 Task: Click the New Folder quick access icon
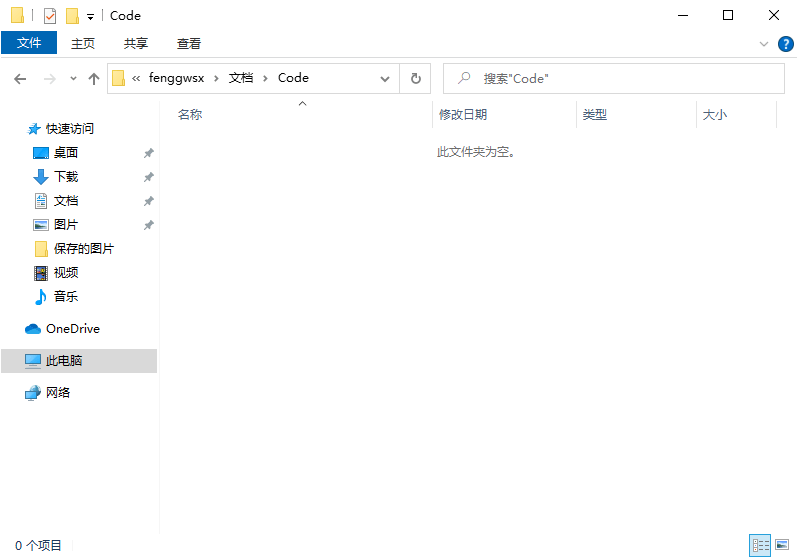click(x=72, y=16)
